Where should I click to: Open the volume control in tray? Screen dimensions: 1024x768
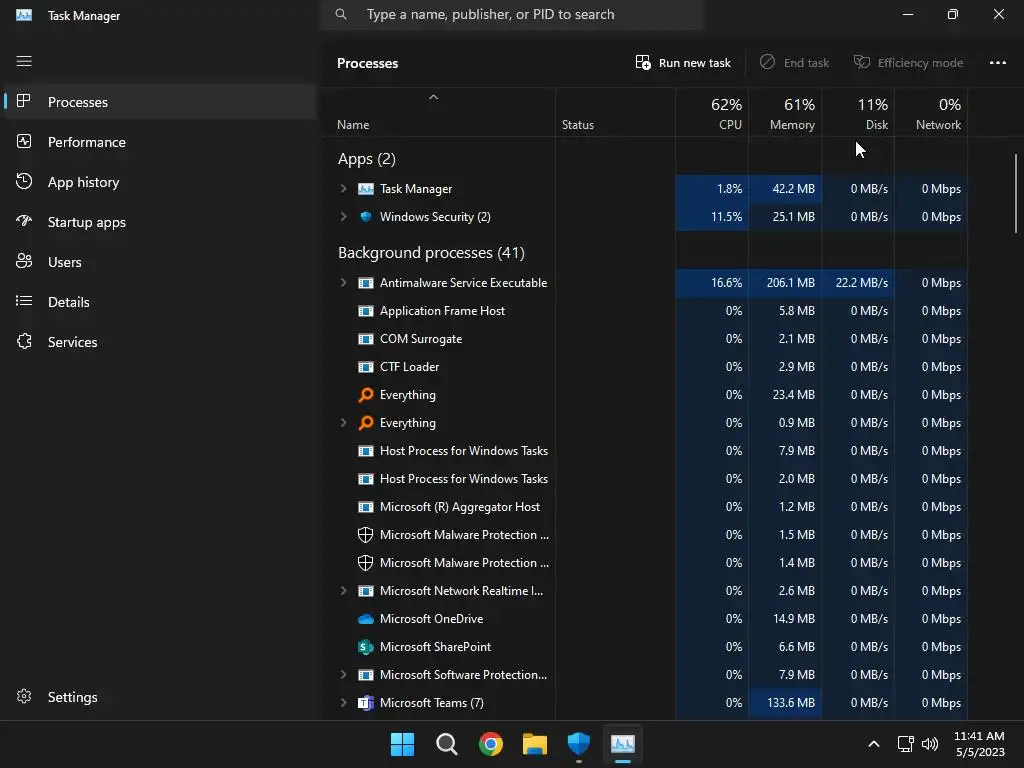coord(929,744)
